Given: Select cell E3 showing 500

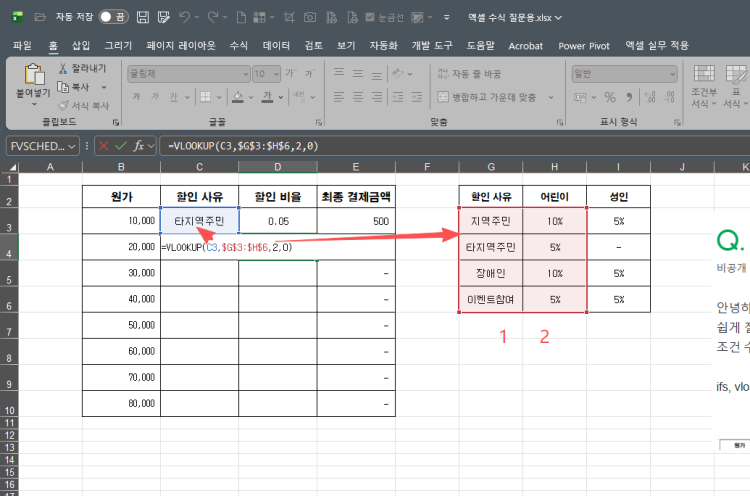Looking at the screenshot, I should (356, 221).
